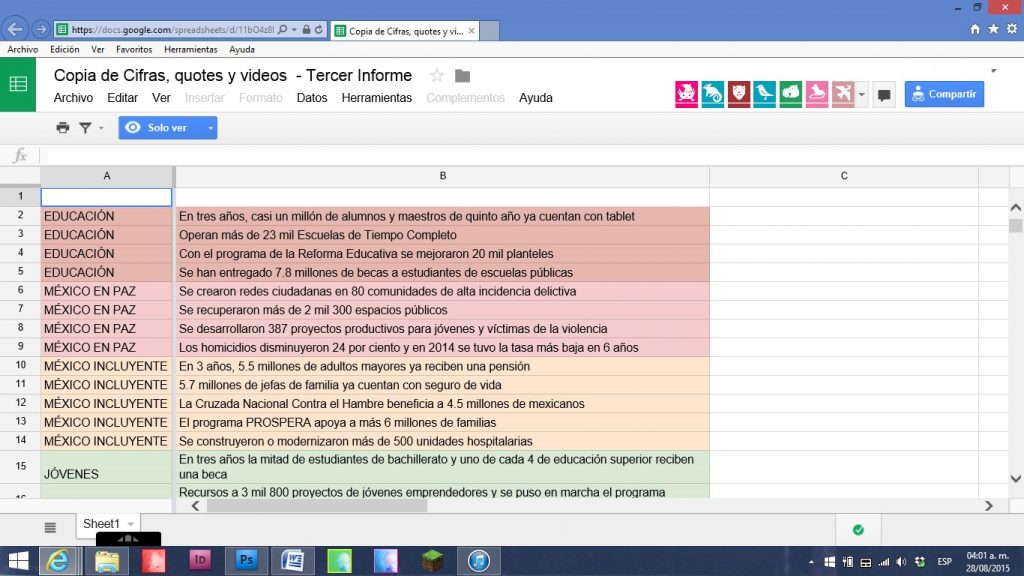Click the filter funnel icon
This screenshot has width=1024, height=576.
coord(85,128)
